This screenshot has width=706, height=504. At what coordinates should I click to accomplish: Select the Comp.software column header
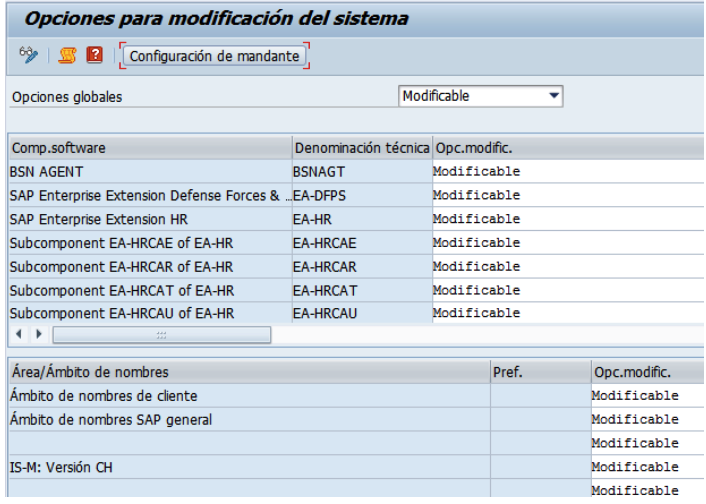[x=150, y=148]
